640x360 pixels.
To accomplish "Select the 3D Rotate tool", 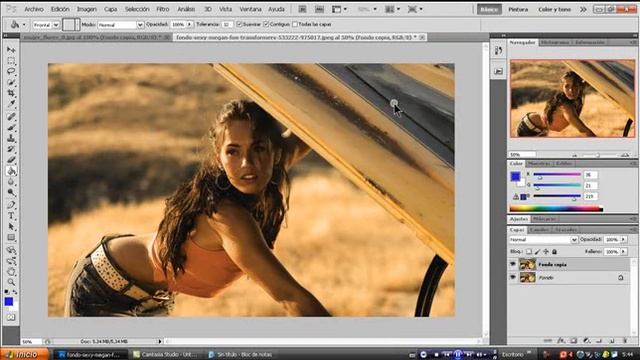I will tap(11, 250).
